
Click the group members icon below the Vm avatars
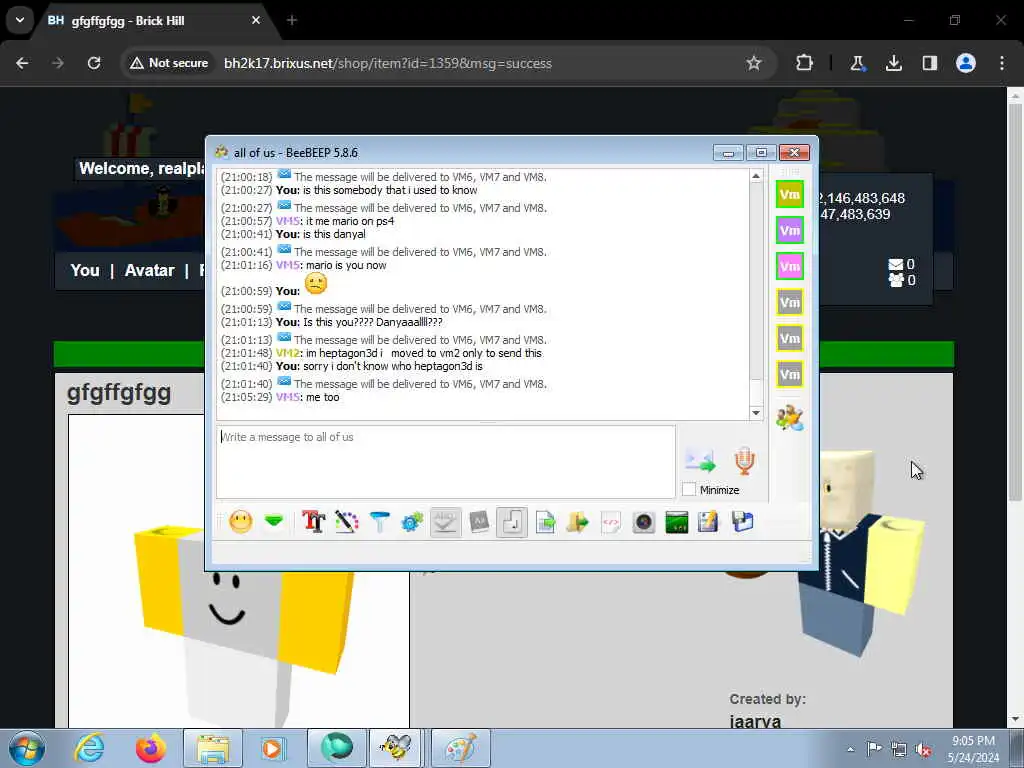[x=790, y=417]
